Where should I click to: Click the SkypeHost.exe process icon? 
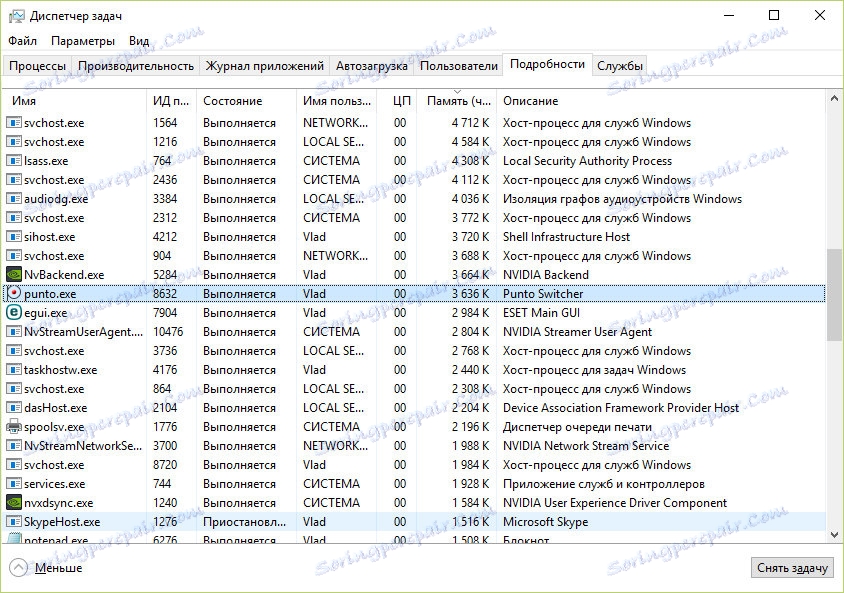(x=13, y=522)
